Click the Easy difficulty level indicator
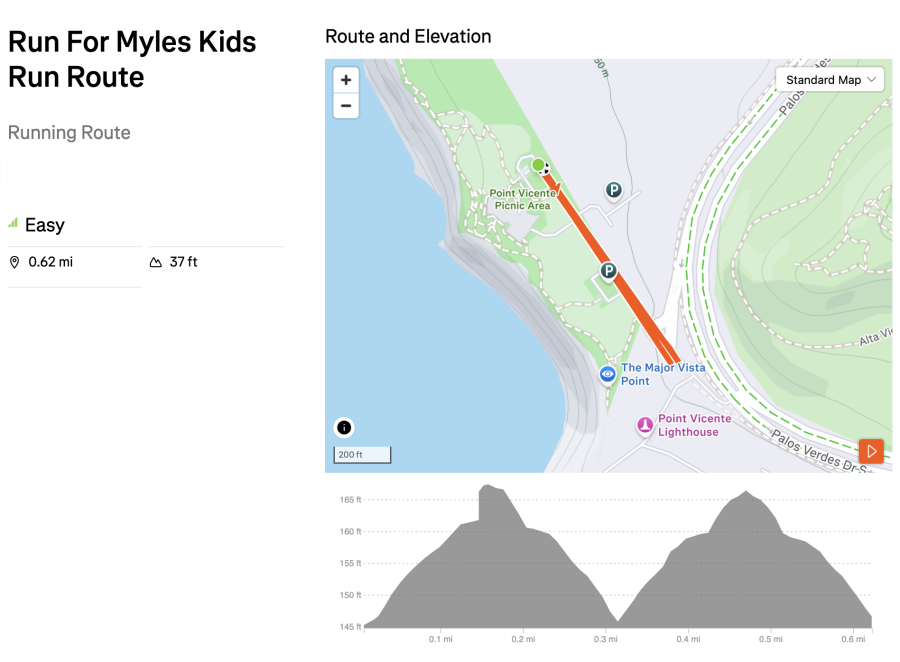The image size is (900, 662). 37,225
